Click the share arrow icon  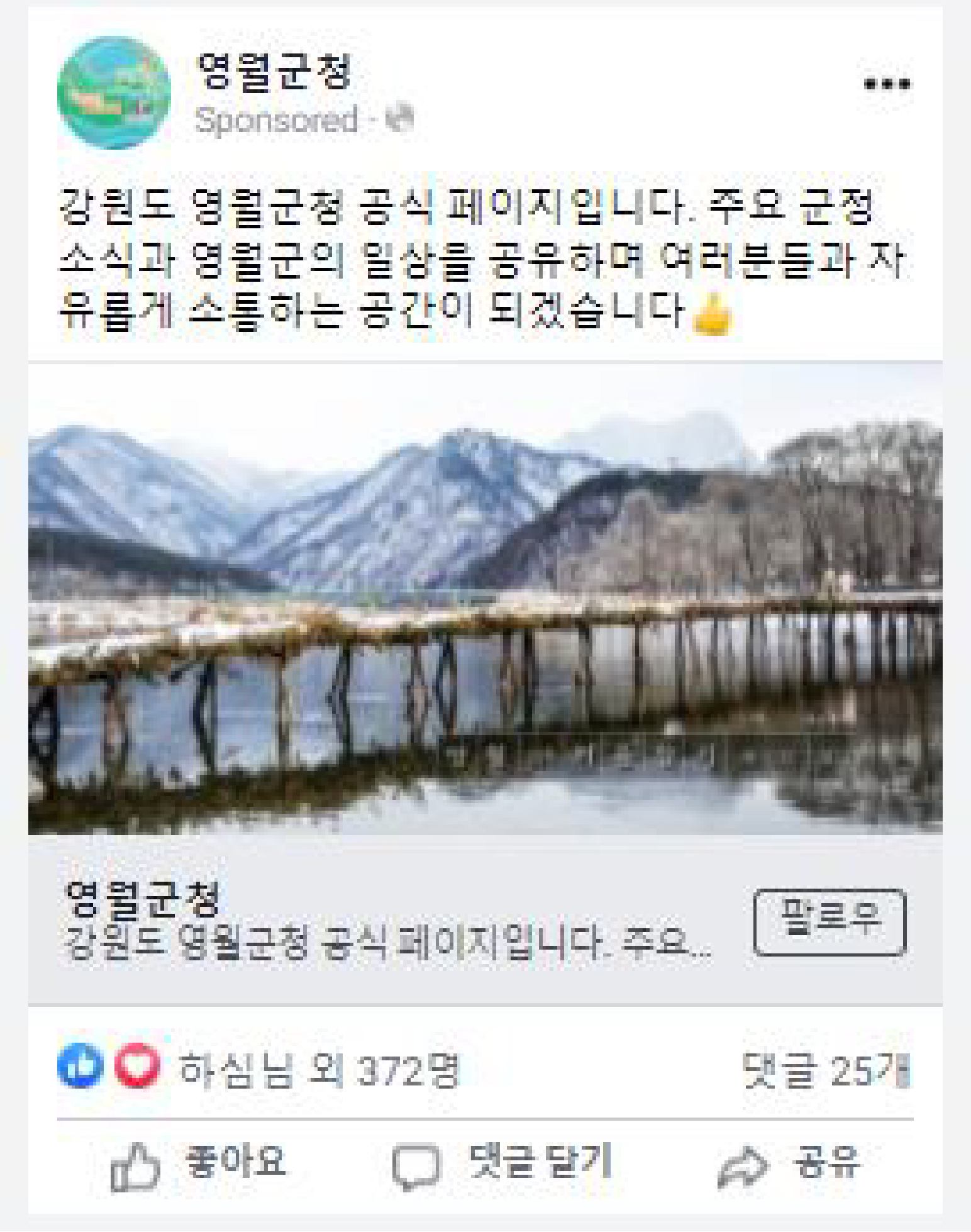click(743, 1168)
